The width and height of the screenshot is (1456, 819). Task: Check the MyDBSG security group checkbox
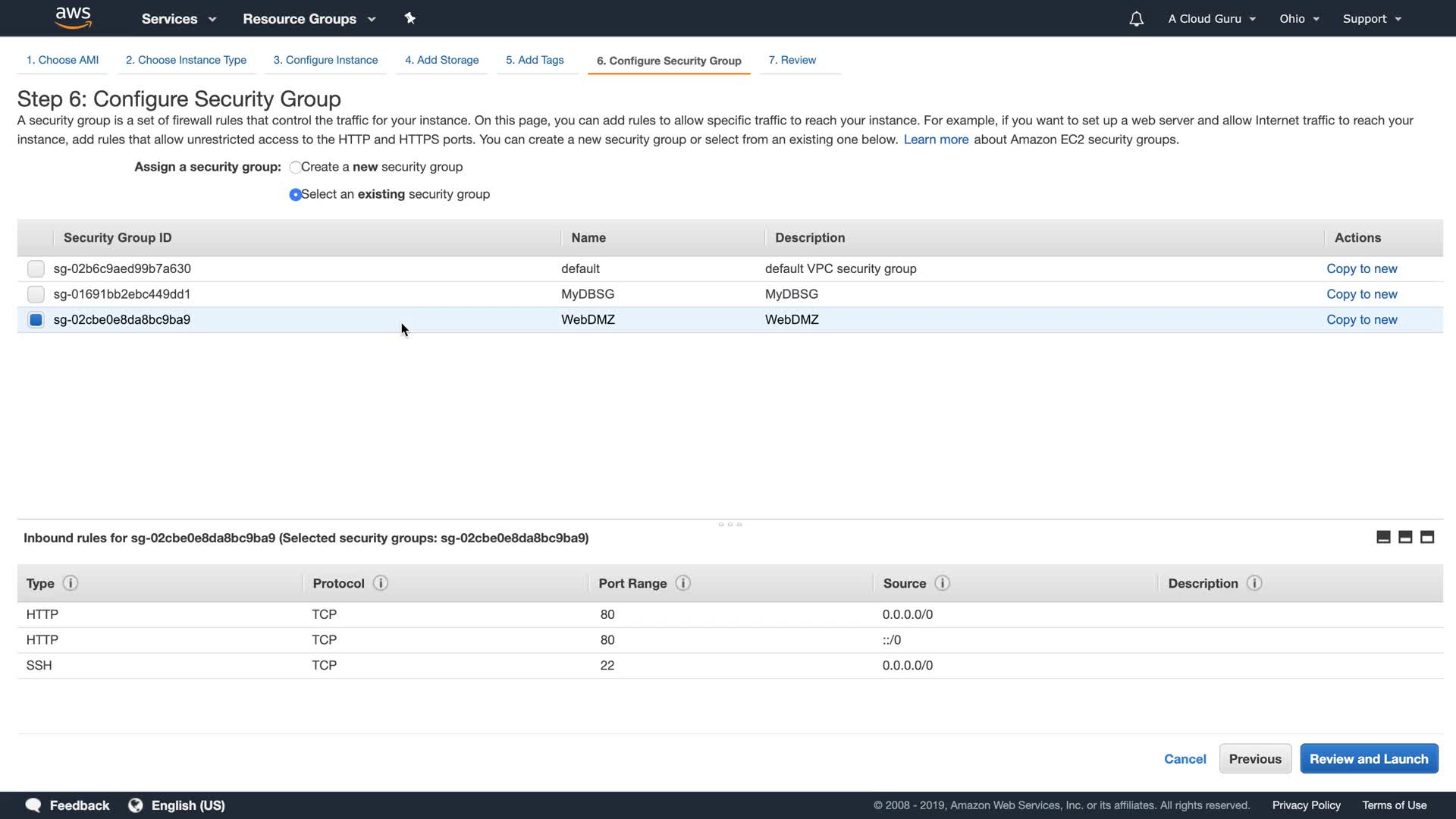click(x=36, y=294)
